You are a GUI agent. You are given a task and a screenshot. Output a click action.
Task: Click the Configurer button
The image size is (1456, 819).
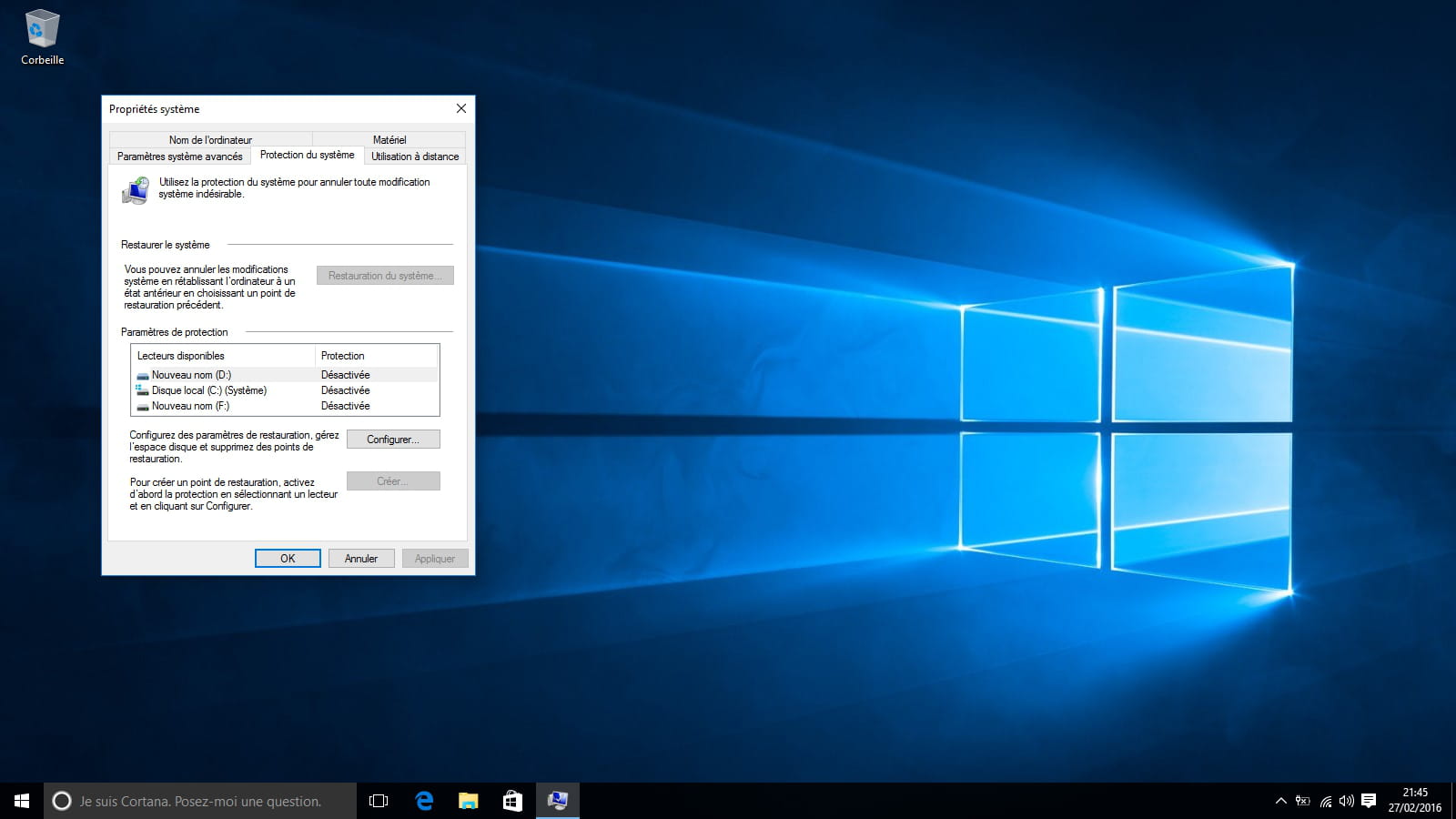[x=393, y=440]
